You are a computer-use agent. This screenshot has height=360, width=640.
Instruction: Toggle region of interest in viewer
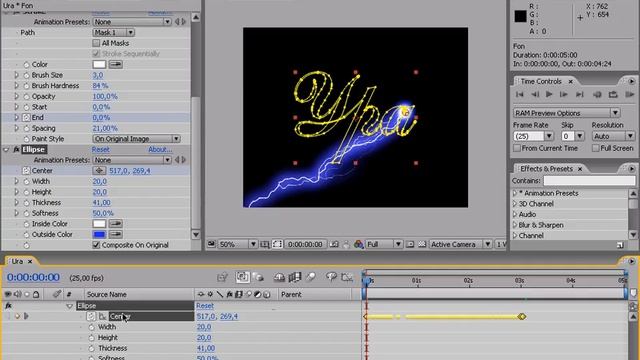pos(410,244)
